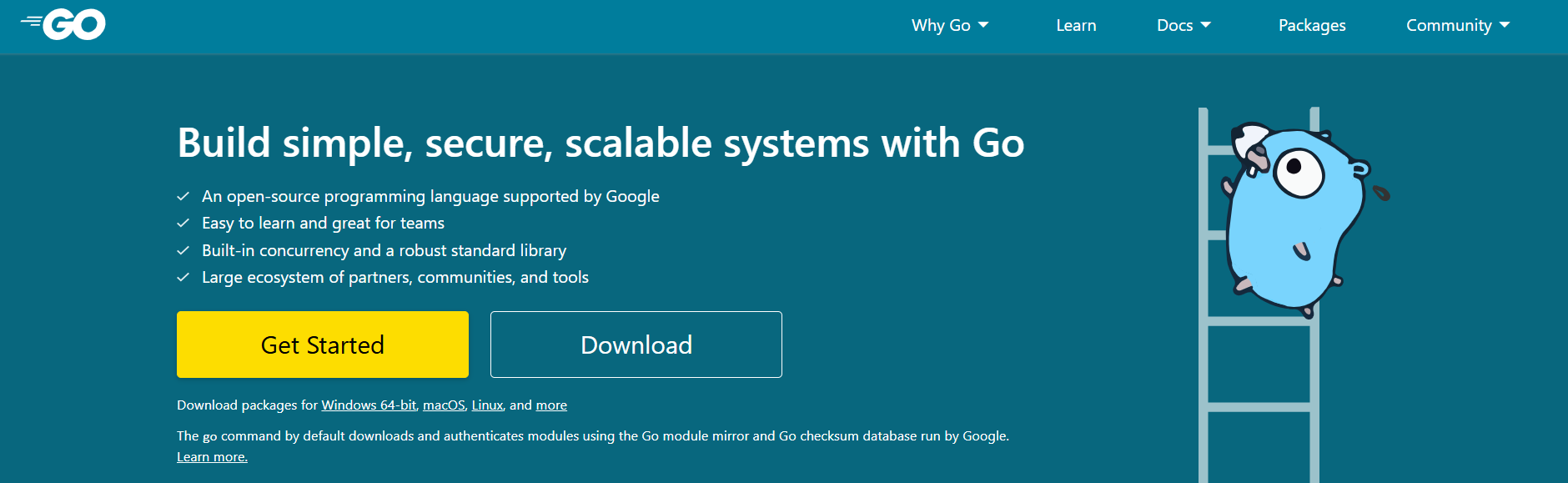Expand the Why Go dropdown arrow
The height and width of the screenshot is (483, 1568).
(x=983, y=25)
